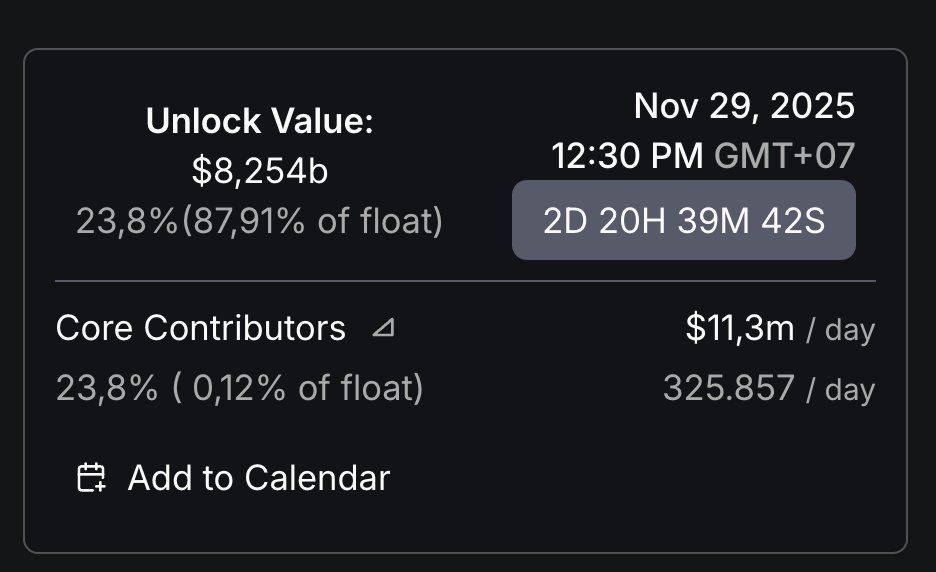Screen dimensions: 936x572
Task: Click the 12:30 PM time text
Action: point(627,156)
